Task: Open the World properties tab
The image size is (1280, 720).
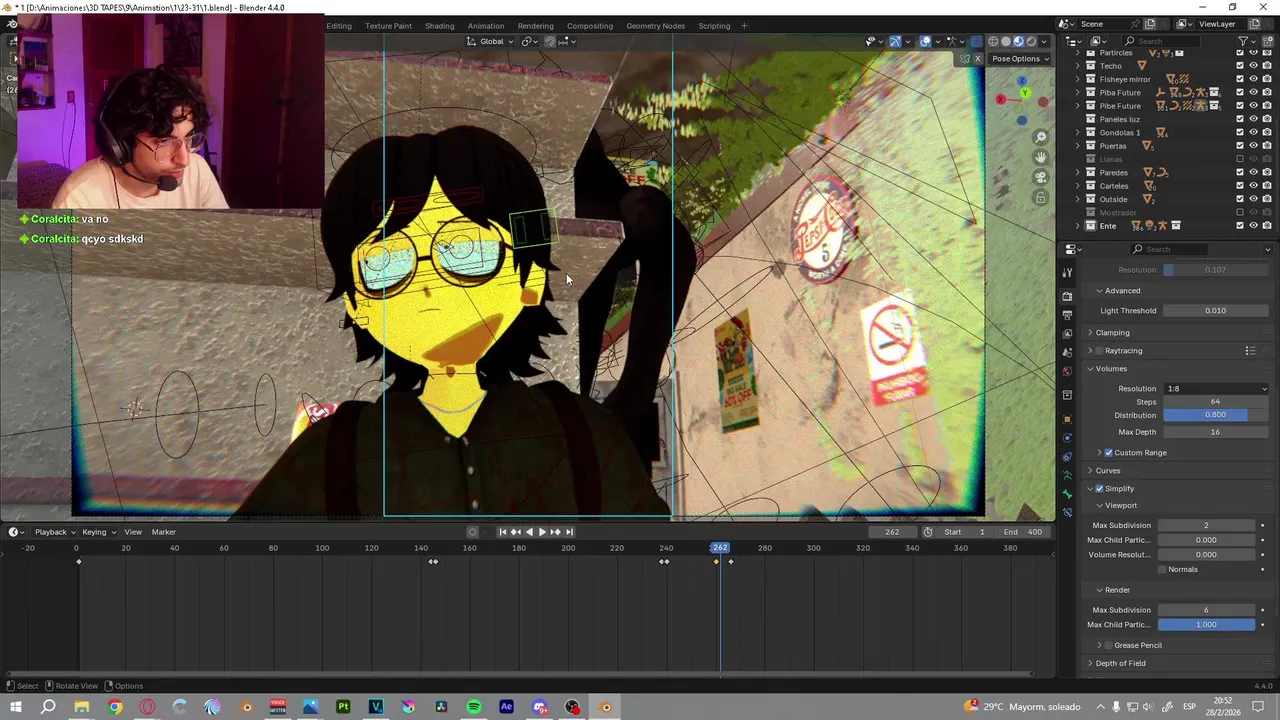Action: [1067, 371]
